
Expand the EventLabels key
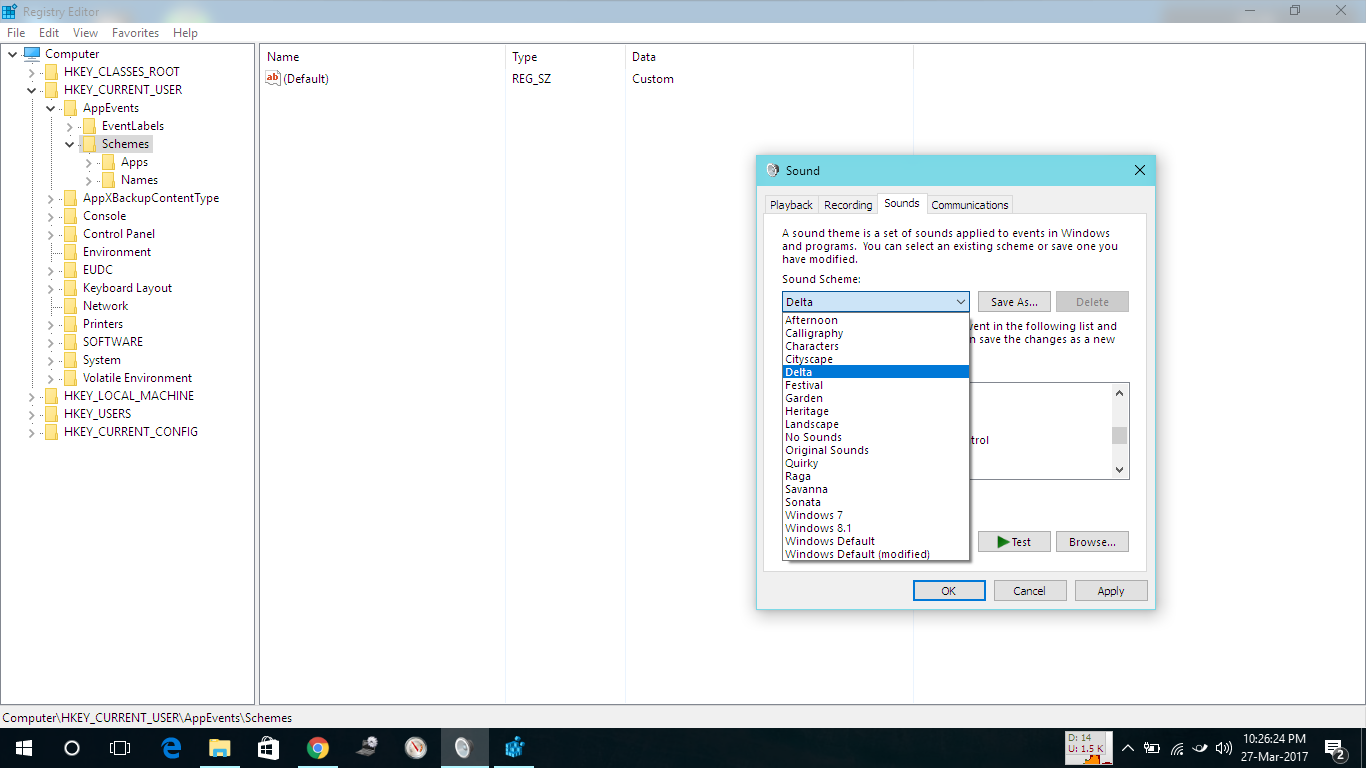click(x=69, y=126)
